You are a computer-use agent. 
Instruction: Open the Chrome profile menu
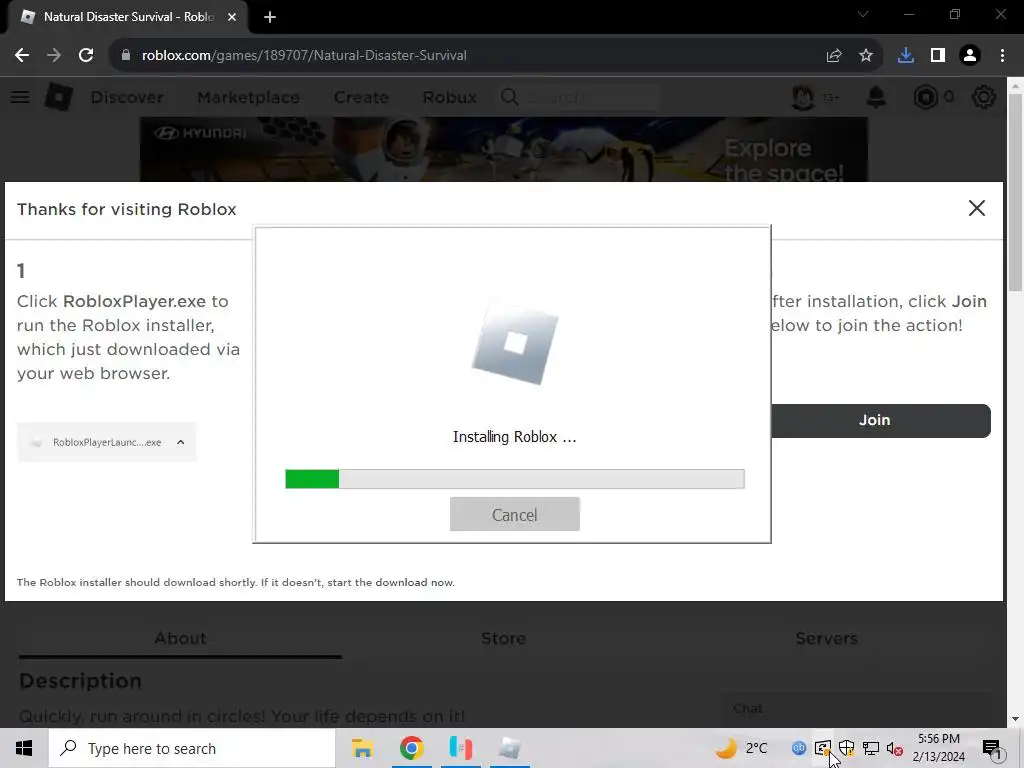[x=970, y=56]
